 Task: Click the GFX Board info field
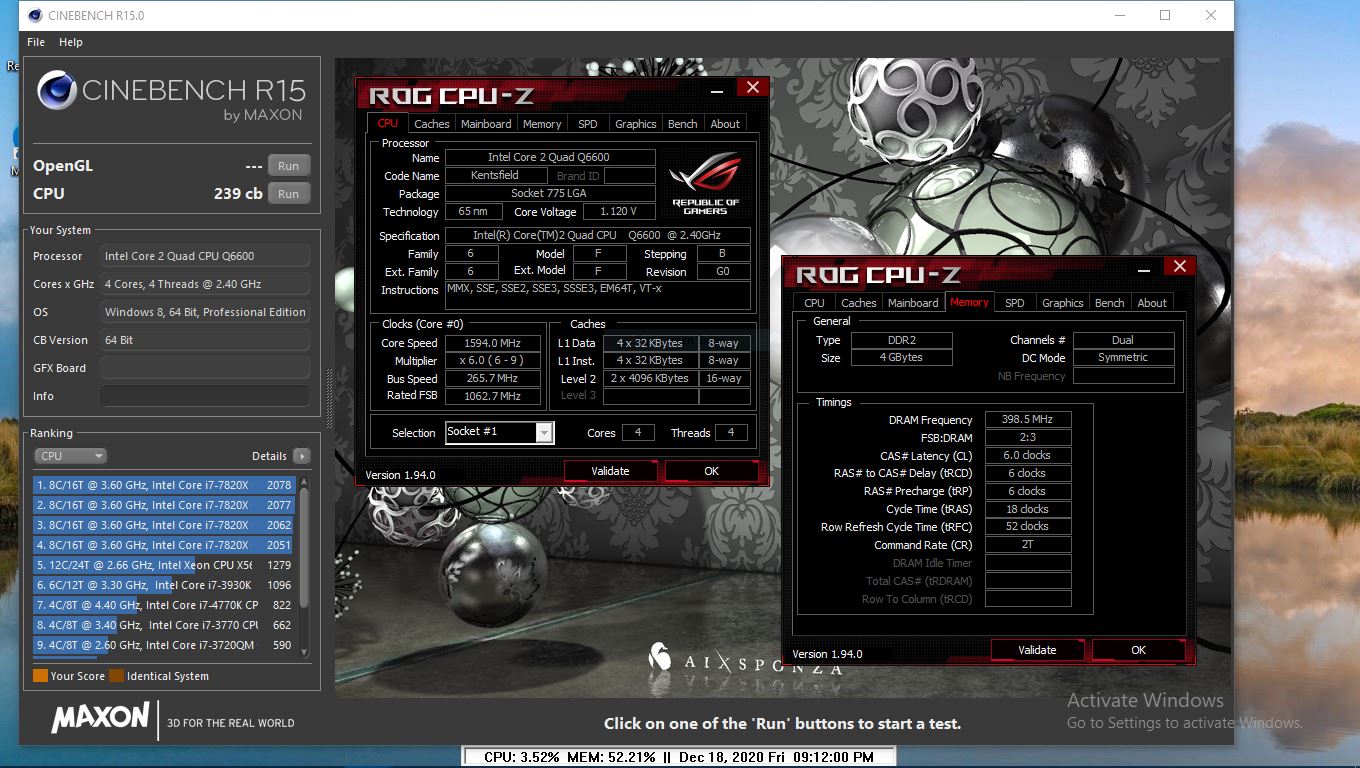tap(204, 368)
